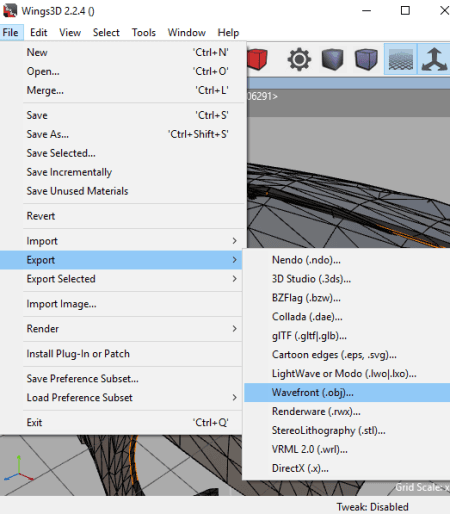
Task: Select the red cube face-mode icon
Action: pyautogui.click(x=257, y=60)
